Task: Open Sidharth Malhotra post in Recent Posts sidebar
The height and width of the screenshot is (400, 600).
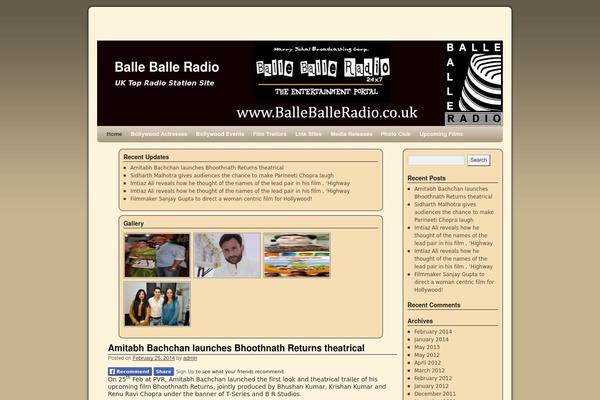Action: tap(454, 212)
